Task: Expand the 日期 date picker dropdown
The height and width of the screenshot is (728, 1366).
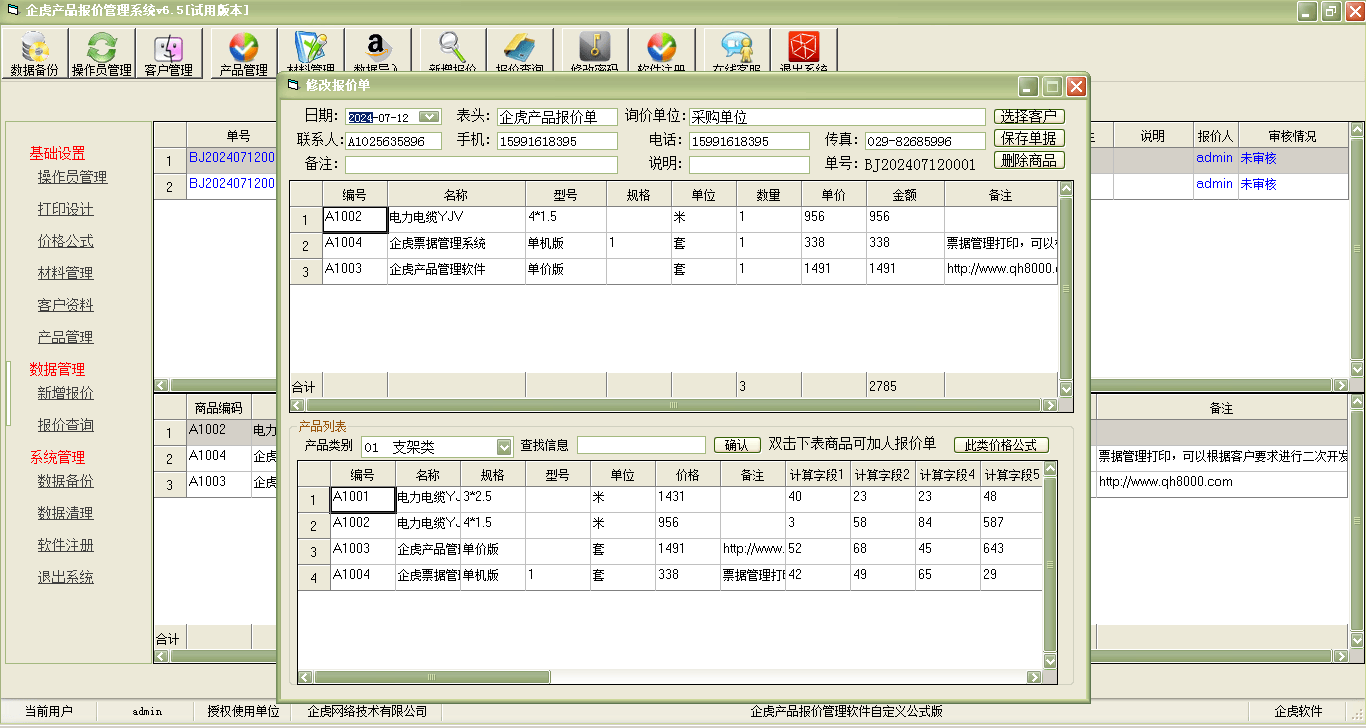Action: pos(431,115)
